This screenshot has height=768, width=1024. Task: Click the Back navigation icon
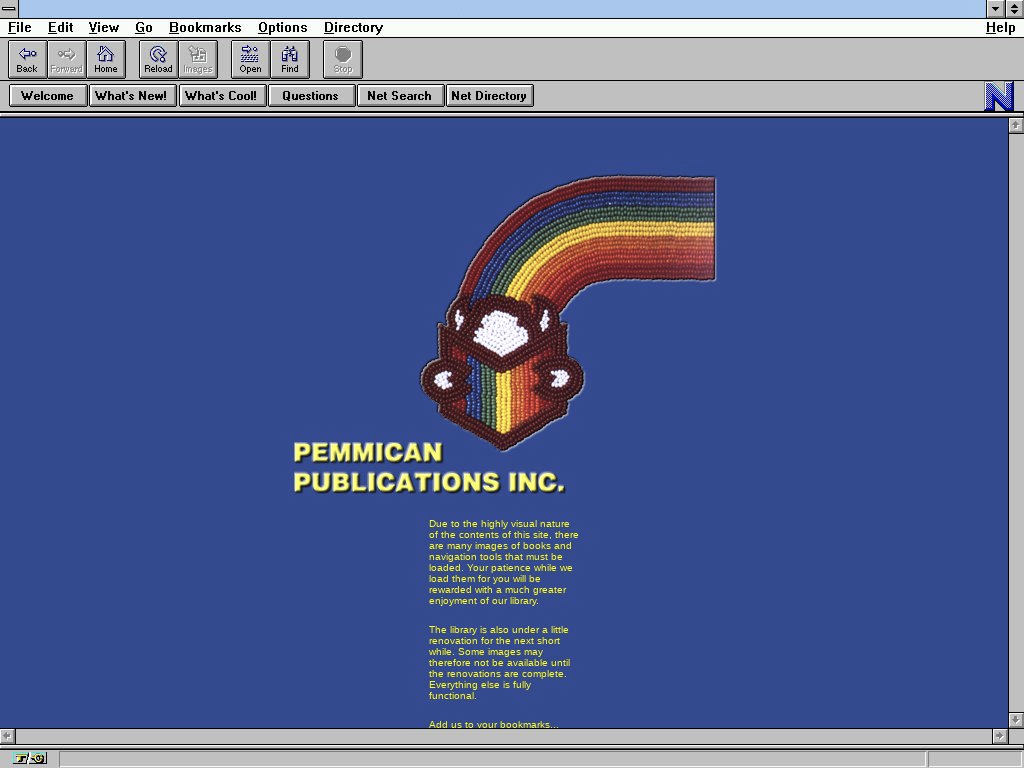(27, 59)
